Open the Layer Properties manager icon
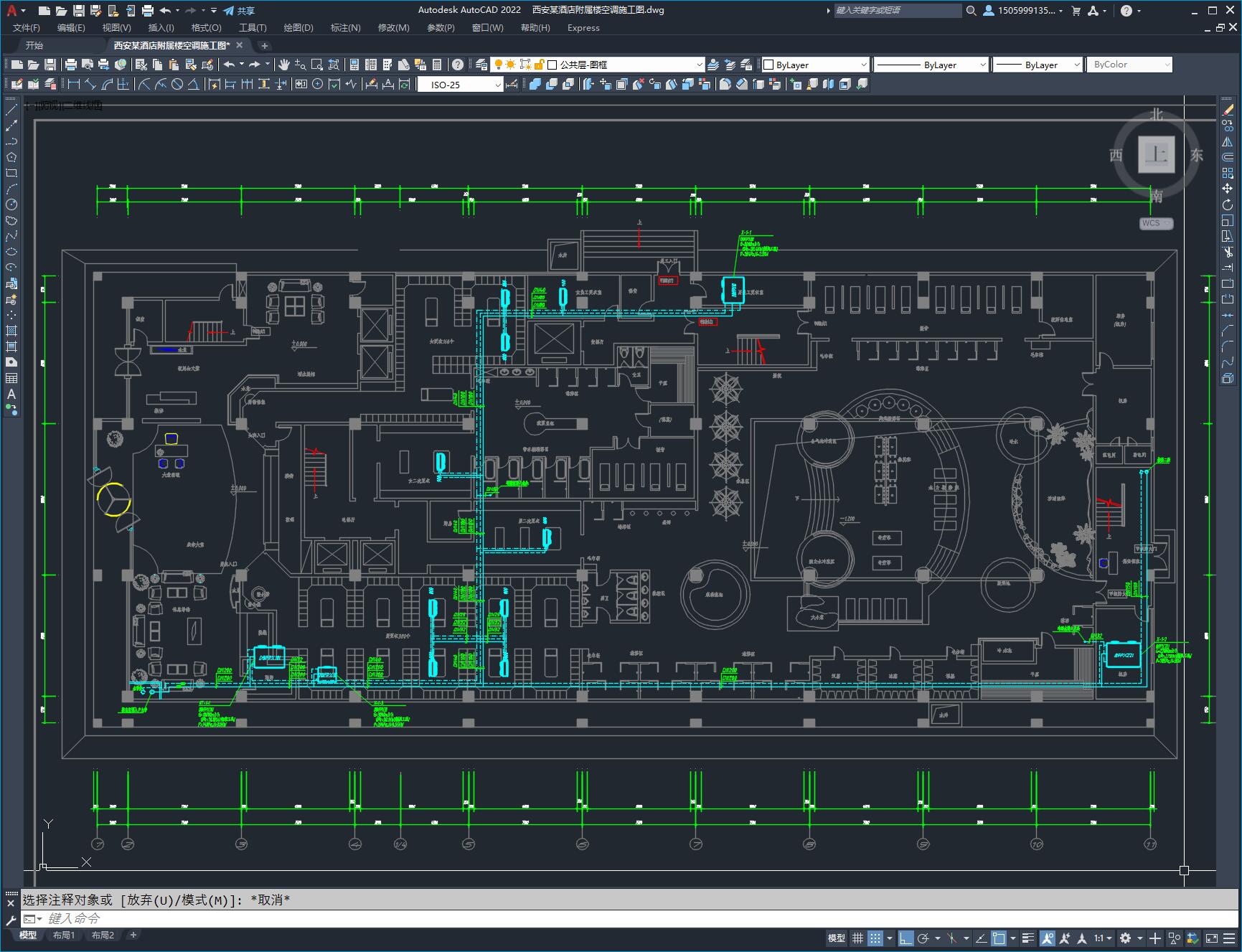 coord(481,65)
